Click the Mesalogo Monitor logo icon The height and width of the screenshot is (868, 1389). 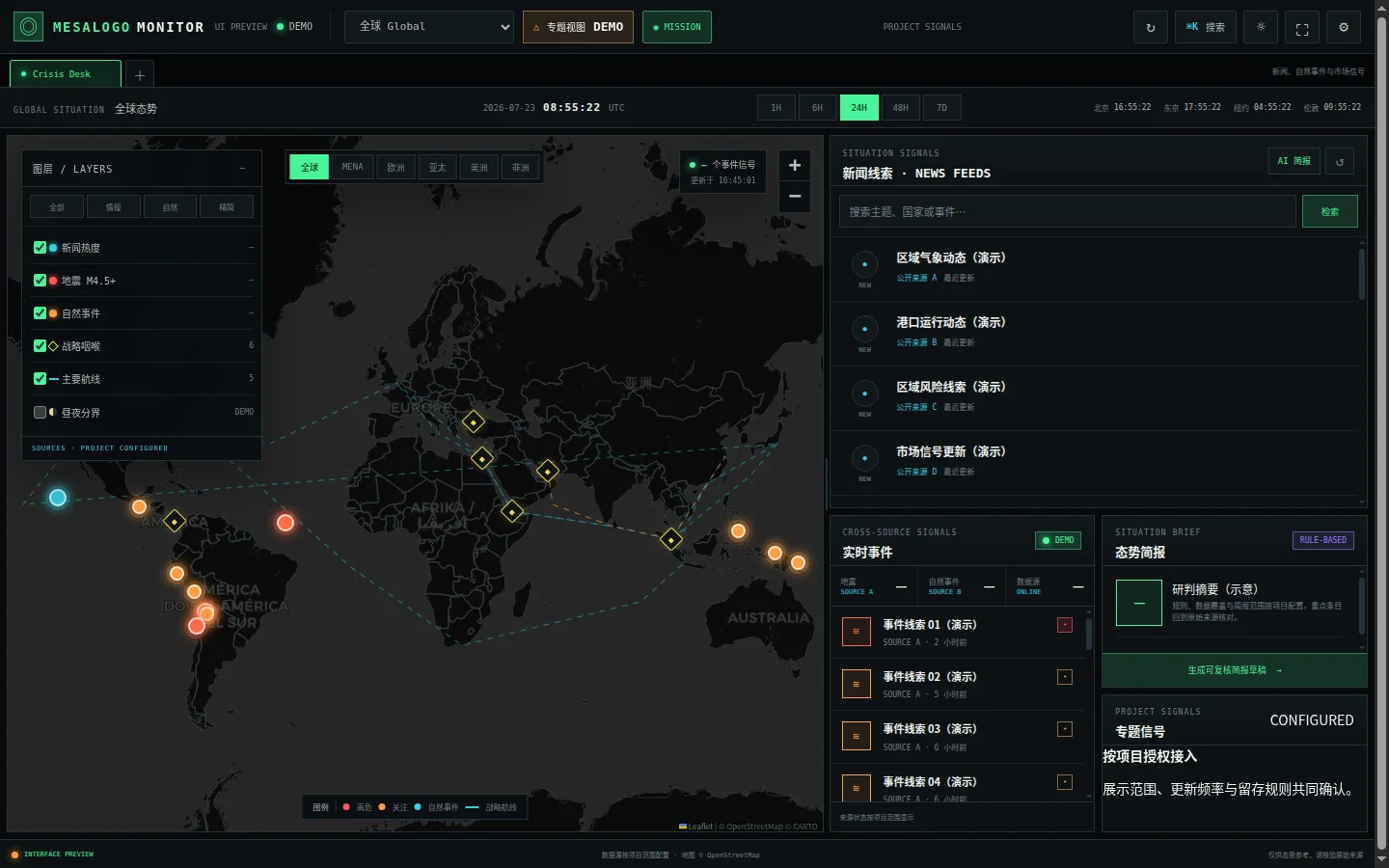pos(28,27)
